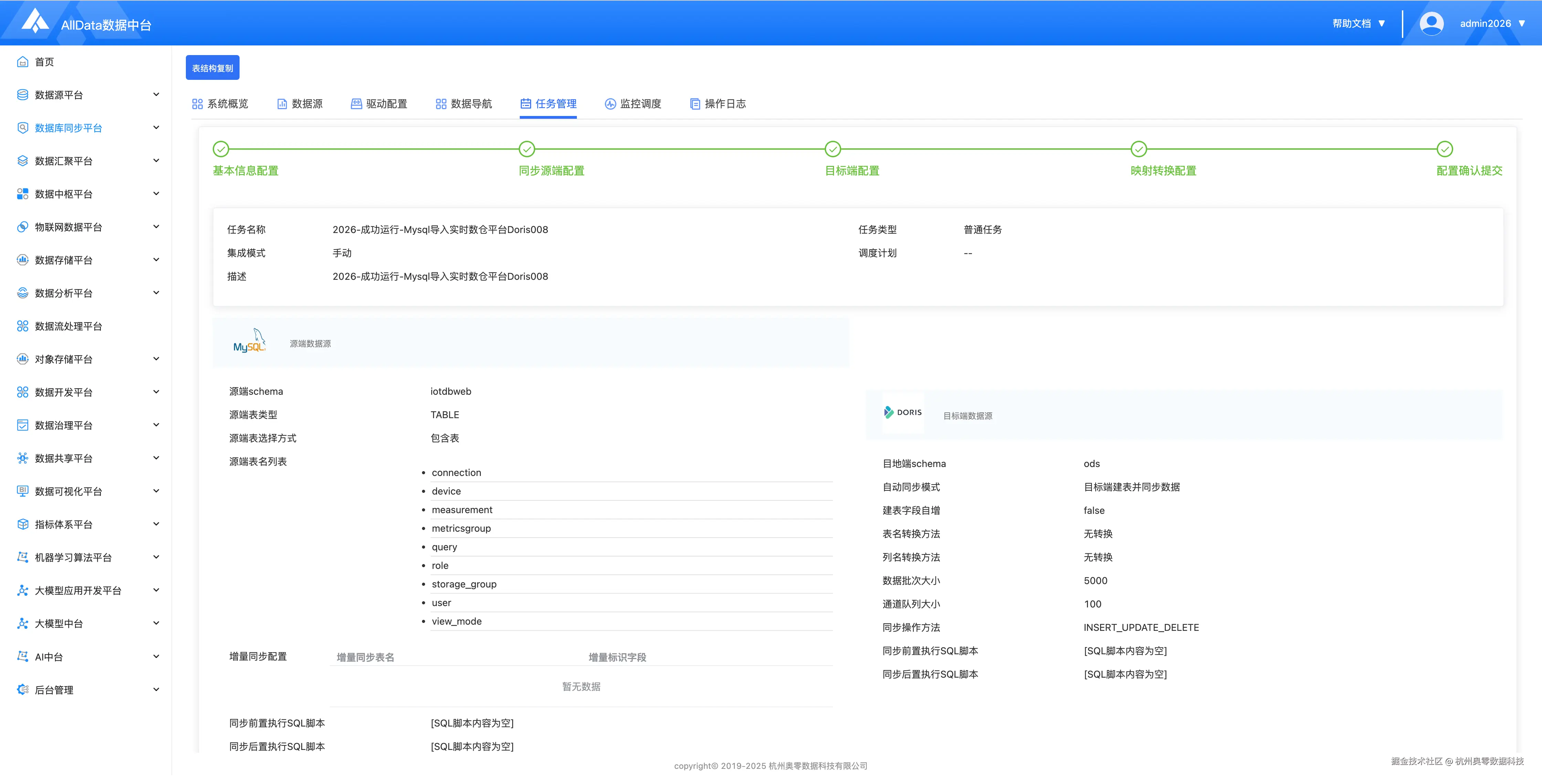The width and height of the screenshot is (1542, 784).
Task: Select the 配置确认提交 step marker
Action: click(1445, 149)
